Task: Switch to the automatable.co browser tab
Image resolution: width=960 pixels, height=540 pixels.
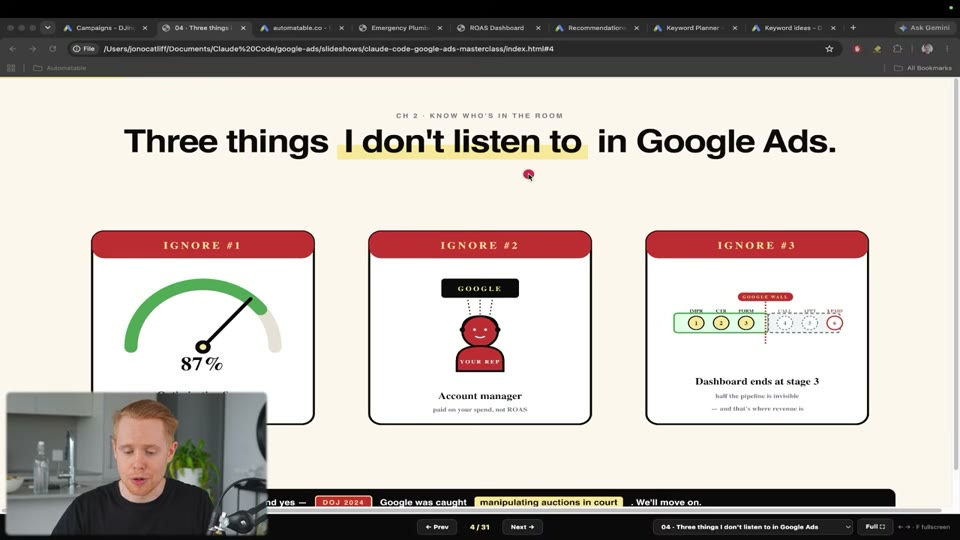Action: (301, 28)
